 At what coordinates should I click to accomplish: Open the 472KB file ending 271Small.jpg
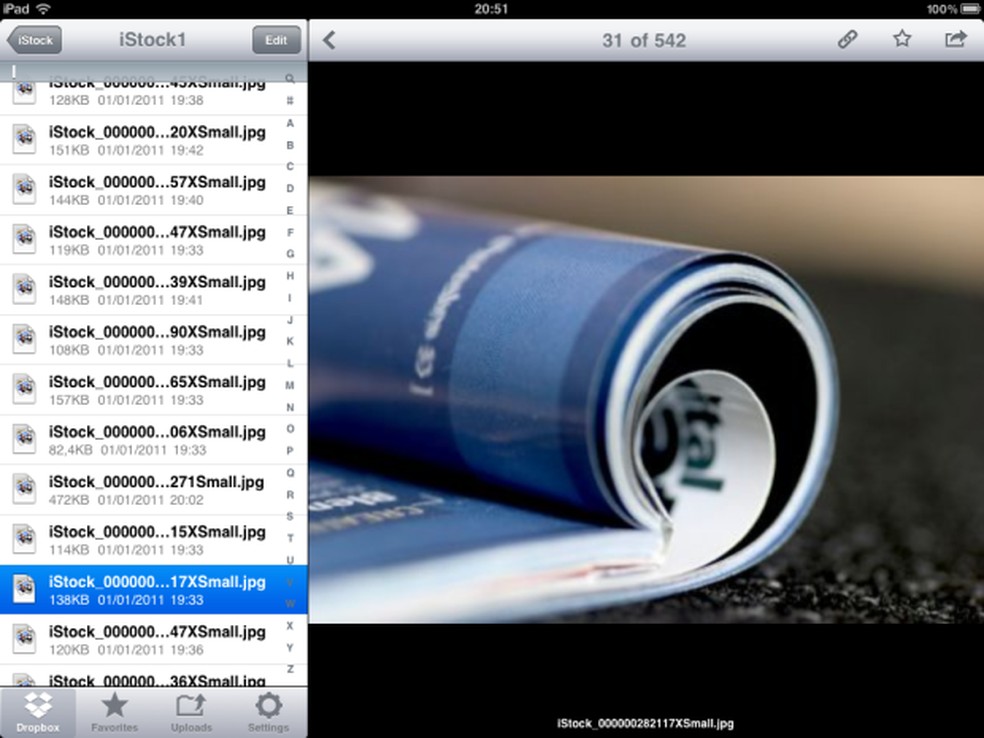154,490
